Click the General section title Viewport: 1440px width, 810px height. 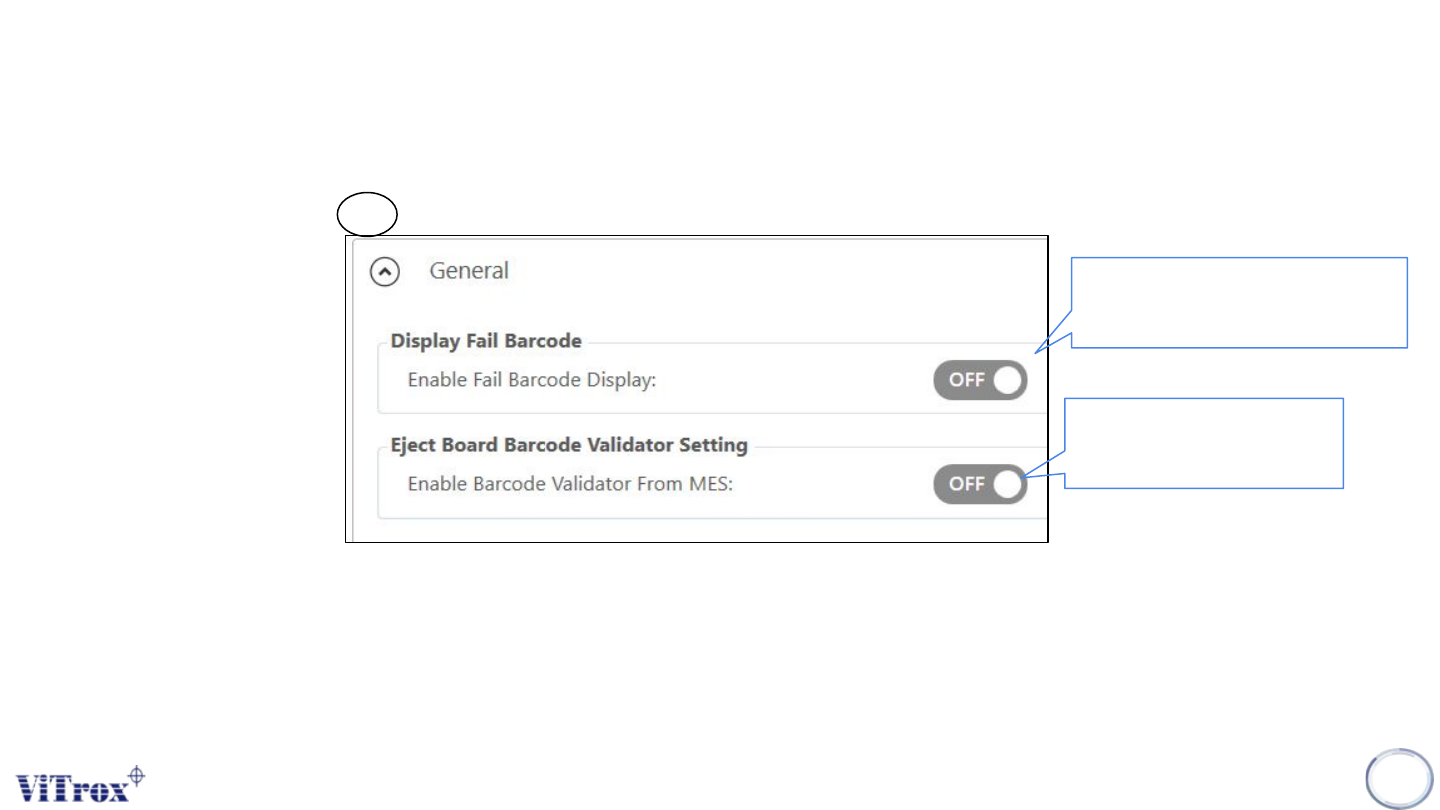pyautogui.click(x=469, y=271)
